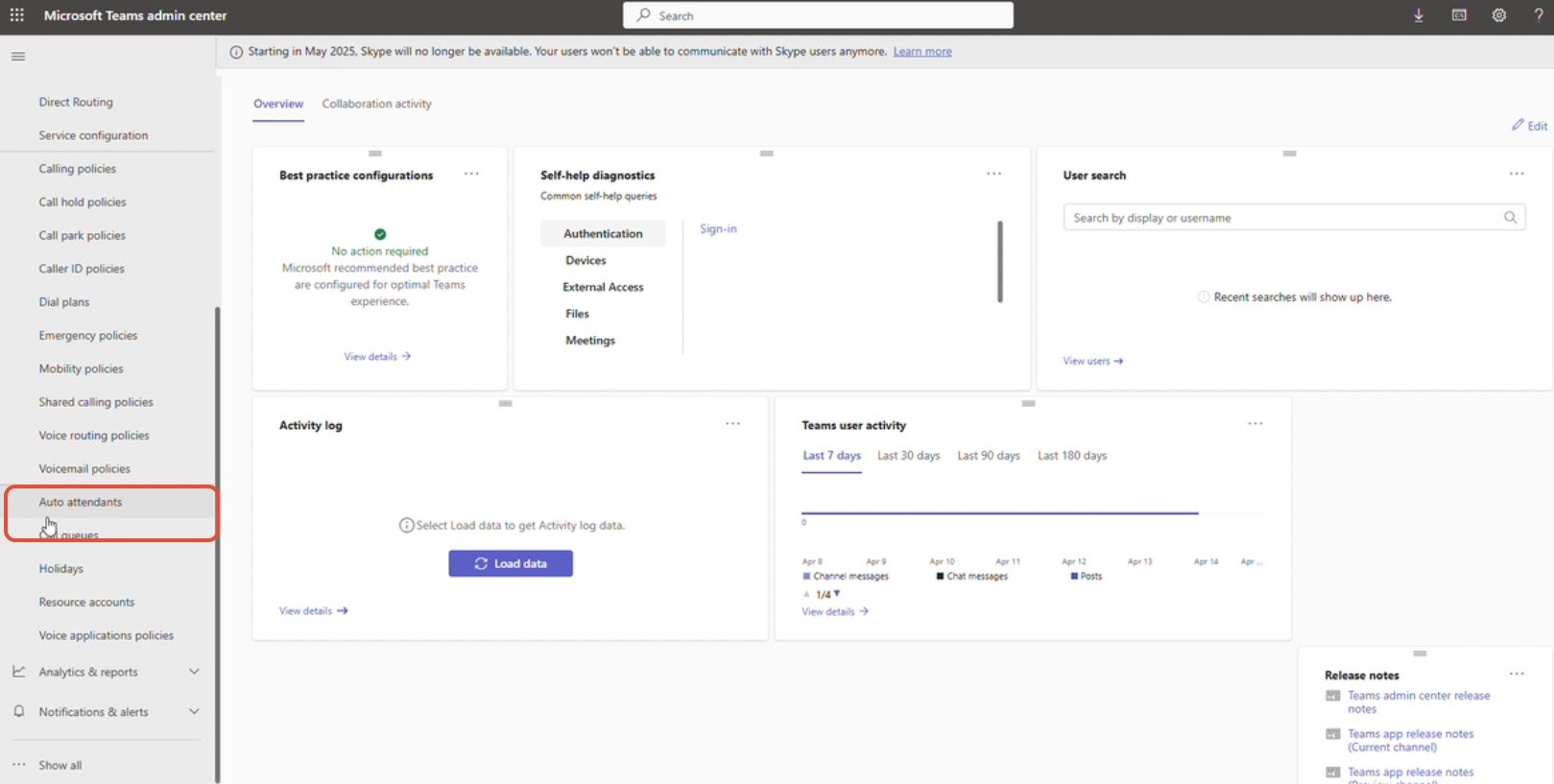The width and height of the screenshot is (1554, 784).
Task: Select Files diagnostics category
Action: coord(577,314)
